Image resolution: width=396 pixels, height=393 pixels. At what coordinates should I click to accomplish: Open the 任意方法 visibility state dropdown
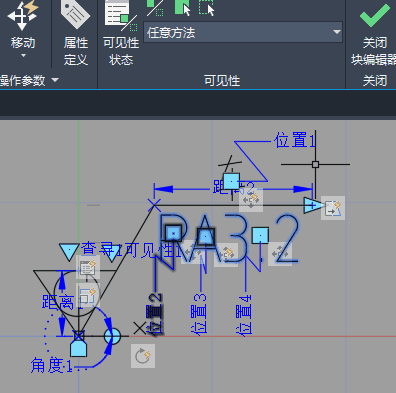(243, 32)
